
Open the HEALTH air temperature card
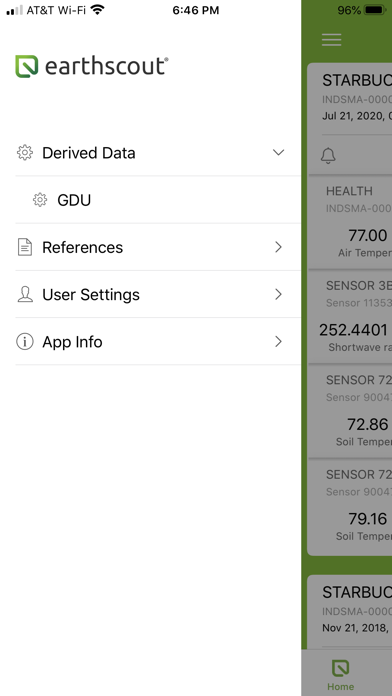tap(350, 221)
